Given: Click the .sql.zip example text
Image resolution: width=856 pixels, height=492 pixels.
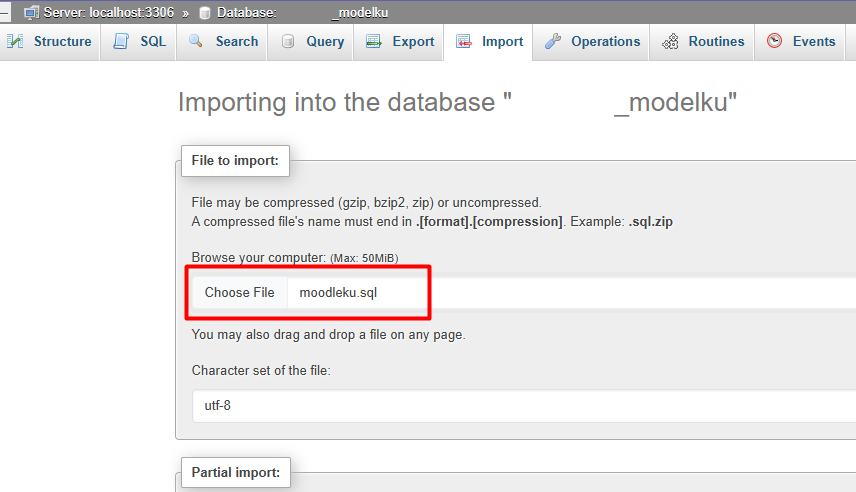Looking at the screenshot, I should click(651, 222).
